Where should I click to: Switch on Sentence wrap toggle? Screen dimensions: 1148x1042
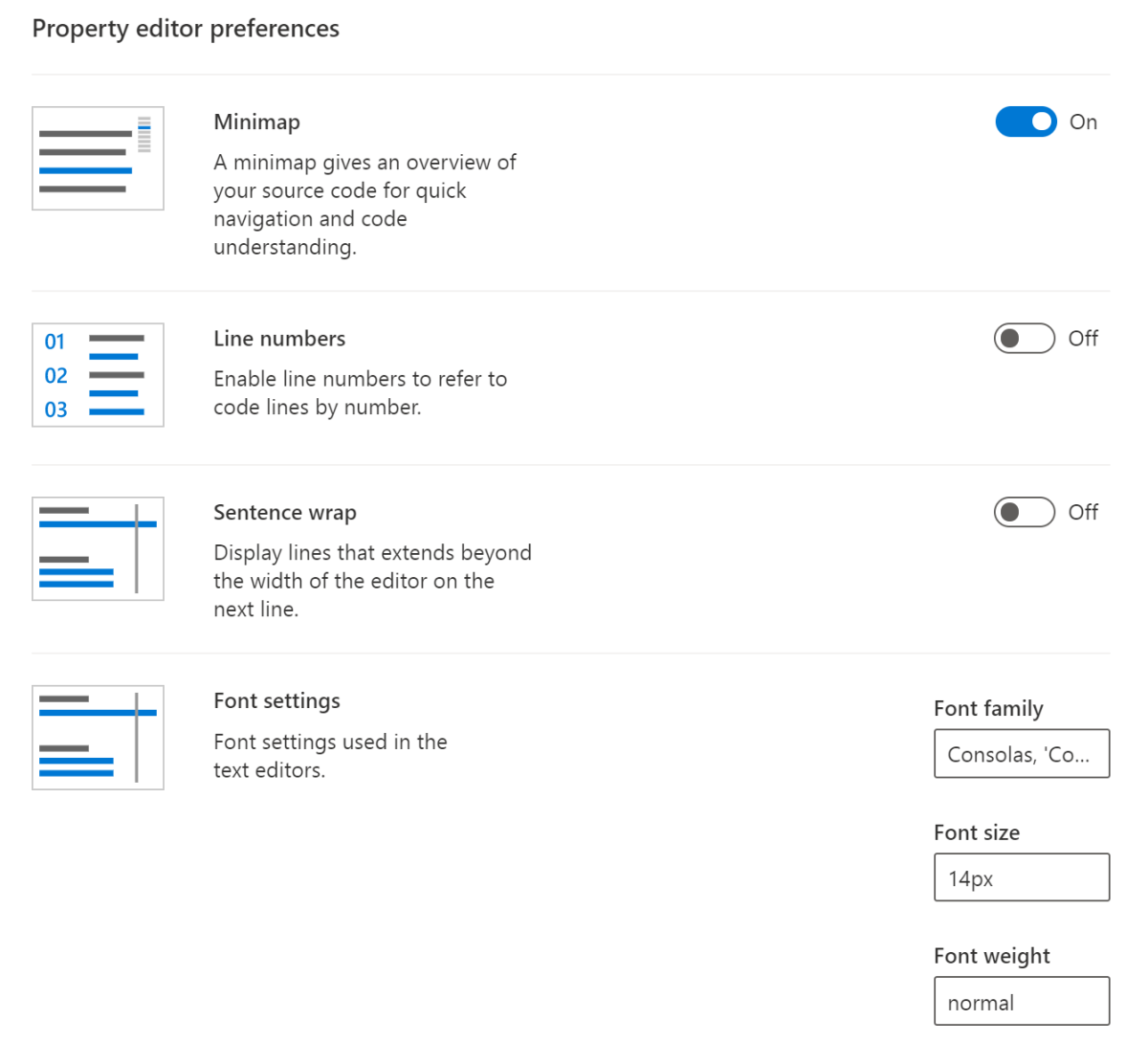coord(1024,512)
